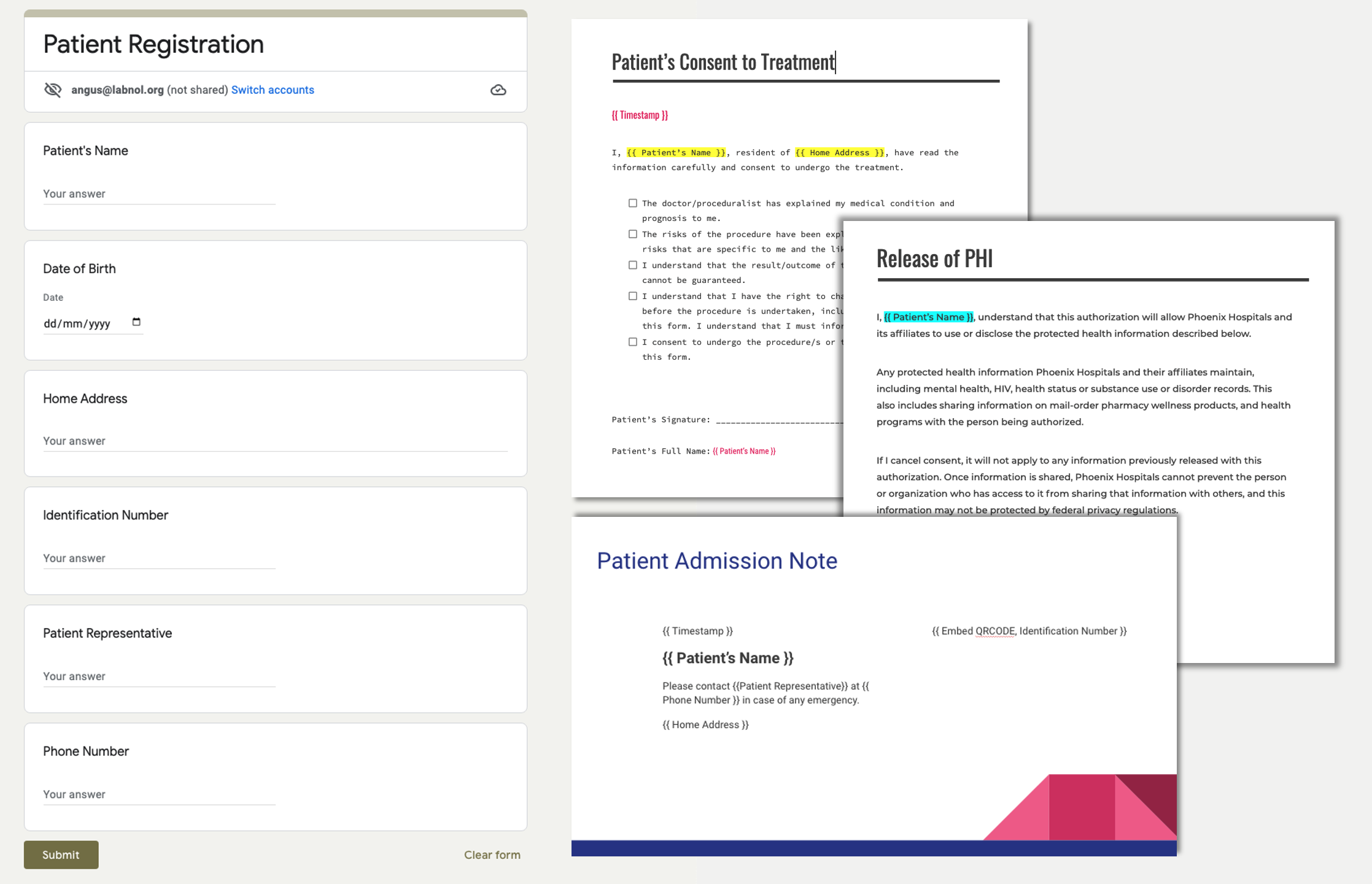Click the Patient Representative answer field
Image resolution: width=1372 pixels, height=884 pixels.
click(x=160, y=676)
